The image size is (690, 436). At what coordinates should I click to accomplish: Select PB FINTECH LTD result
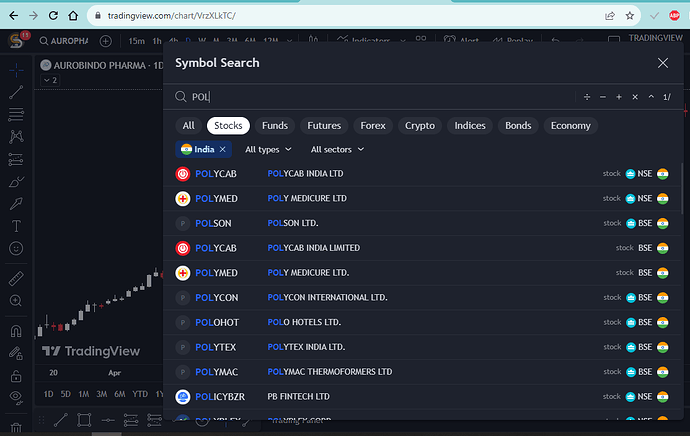click(x=422, y=397)
